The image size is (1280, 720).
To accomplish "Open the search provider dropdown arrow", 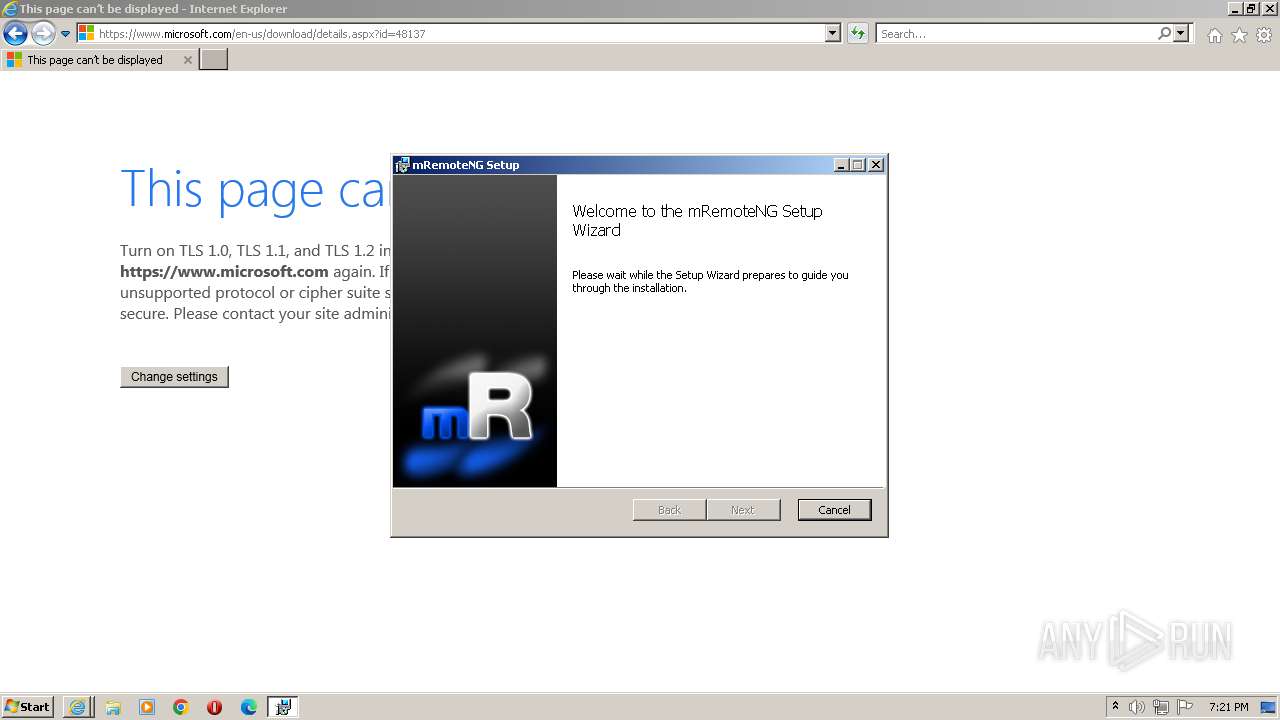I will (x=1181, y=33).
